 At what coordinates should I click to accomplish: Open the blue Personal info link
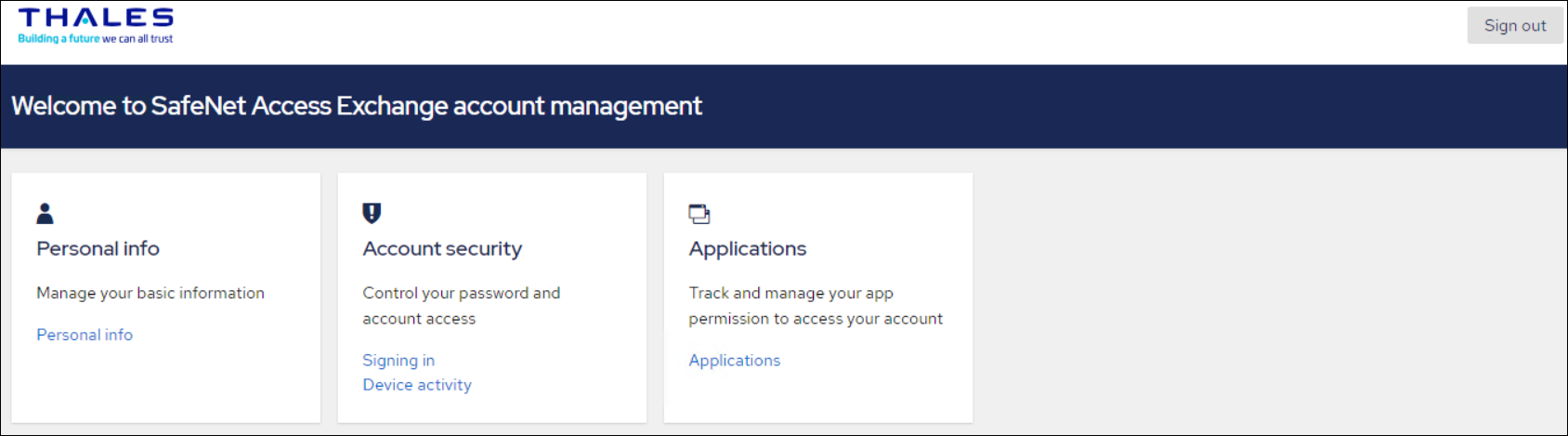click(x=85, y=335)
